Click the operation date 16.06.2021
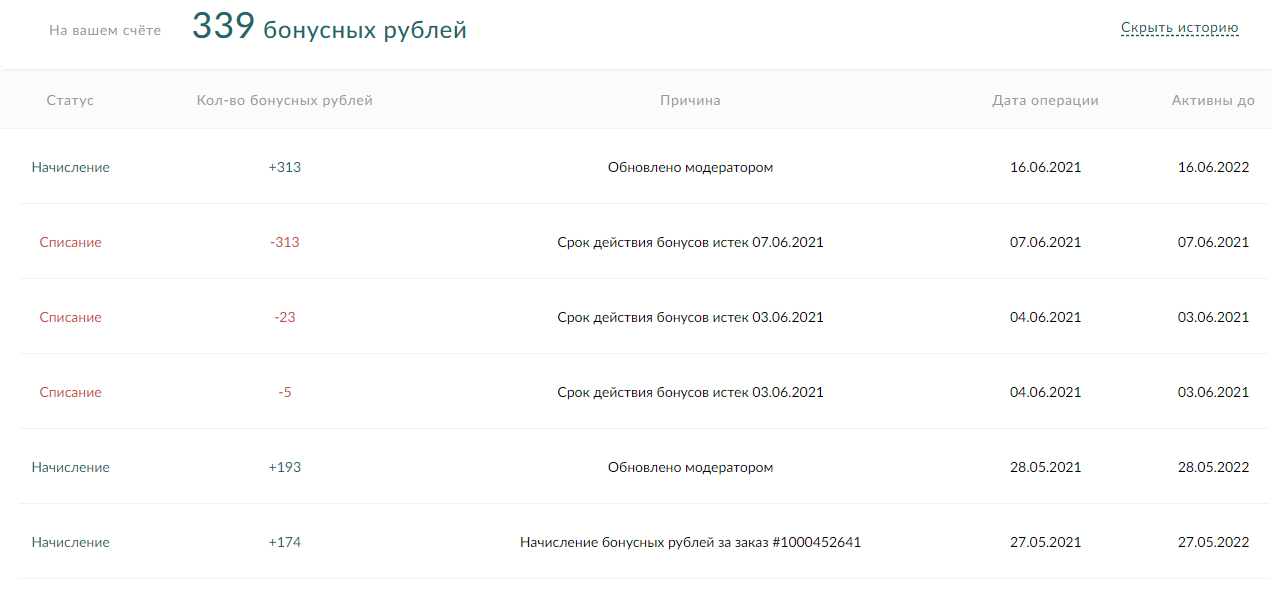 click(1045, 167)
